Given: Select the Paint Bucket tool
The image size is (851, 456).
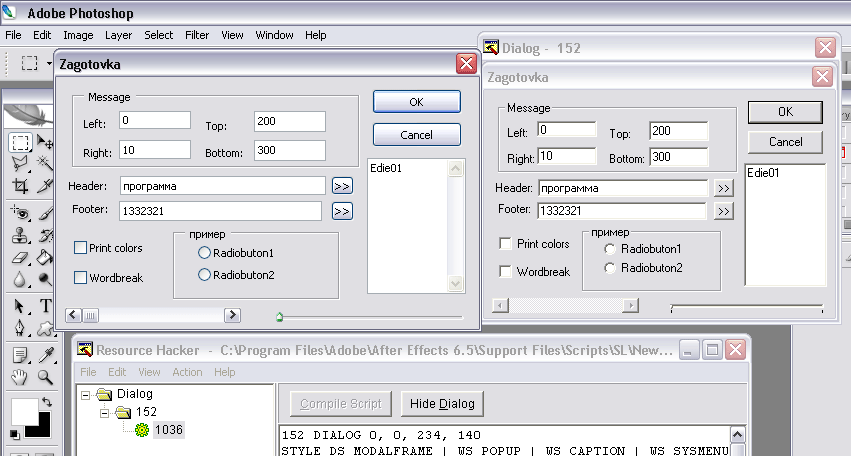Looking at the screenshot, I should (45, 257).
